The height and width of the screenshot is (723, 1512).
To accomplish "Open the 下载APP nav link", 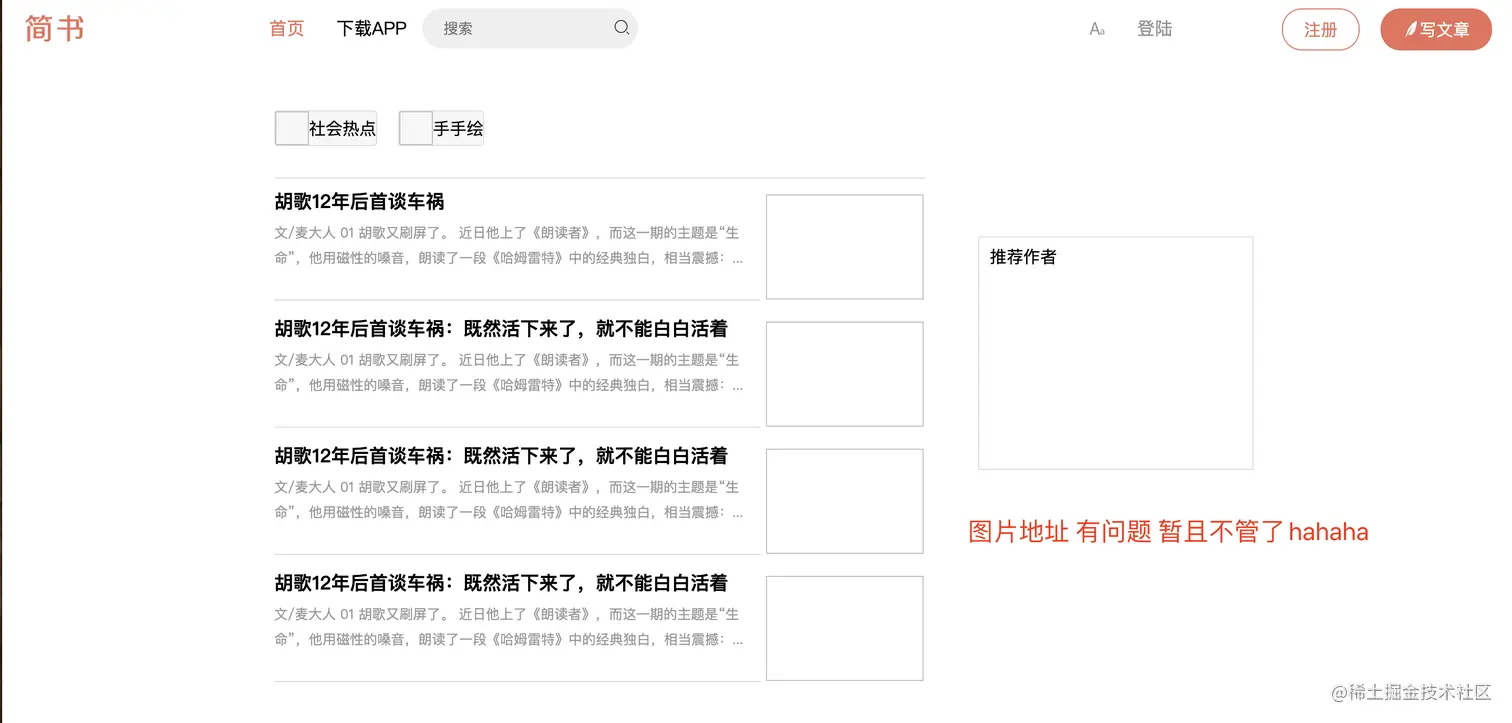I will (x=372, y=29).
